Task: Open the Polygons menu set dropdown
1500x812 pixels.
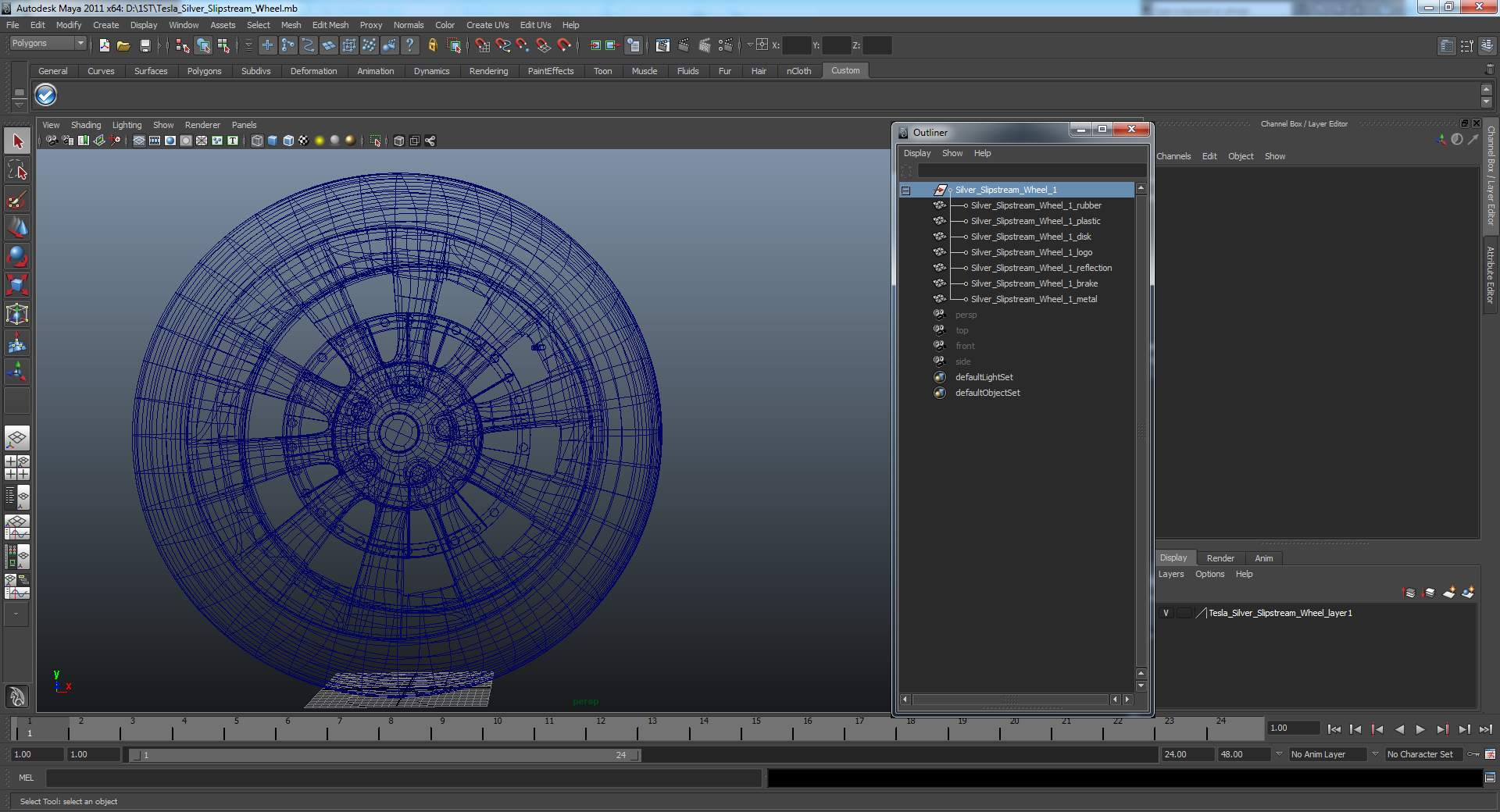Action: 48,43
